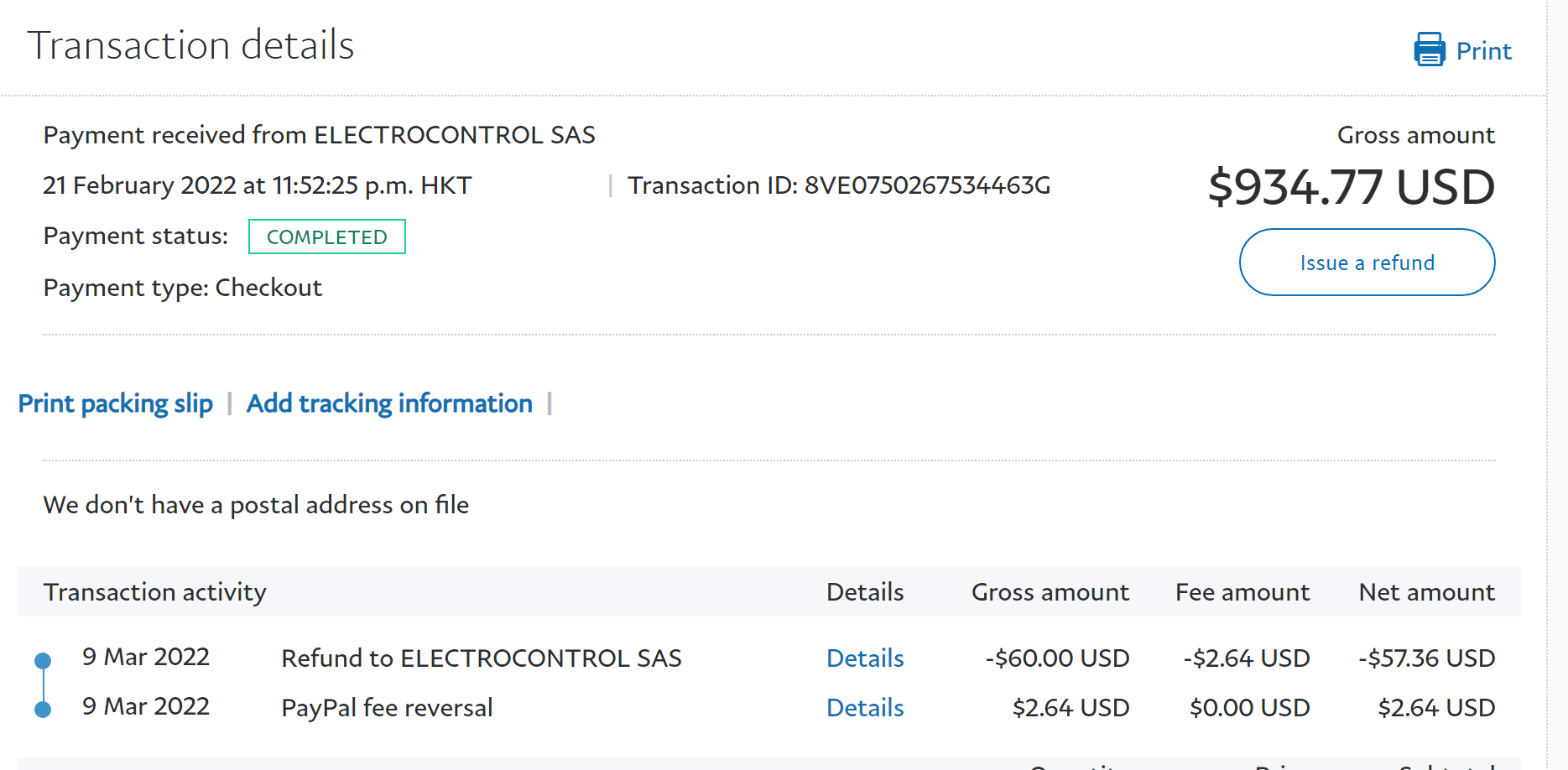Click the Net amount column header
This screenshot has height=770, width=1568.
[1426, 592]
